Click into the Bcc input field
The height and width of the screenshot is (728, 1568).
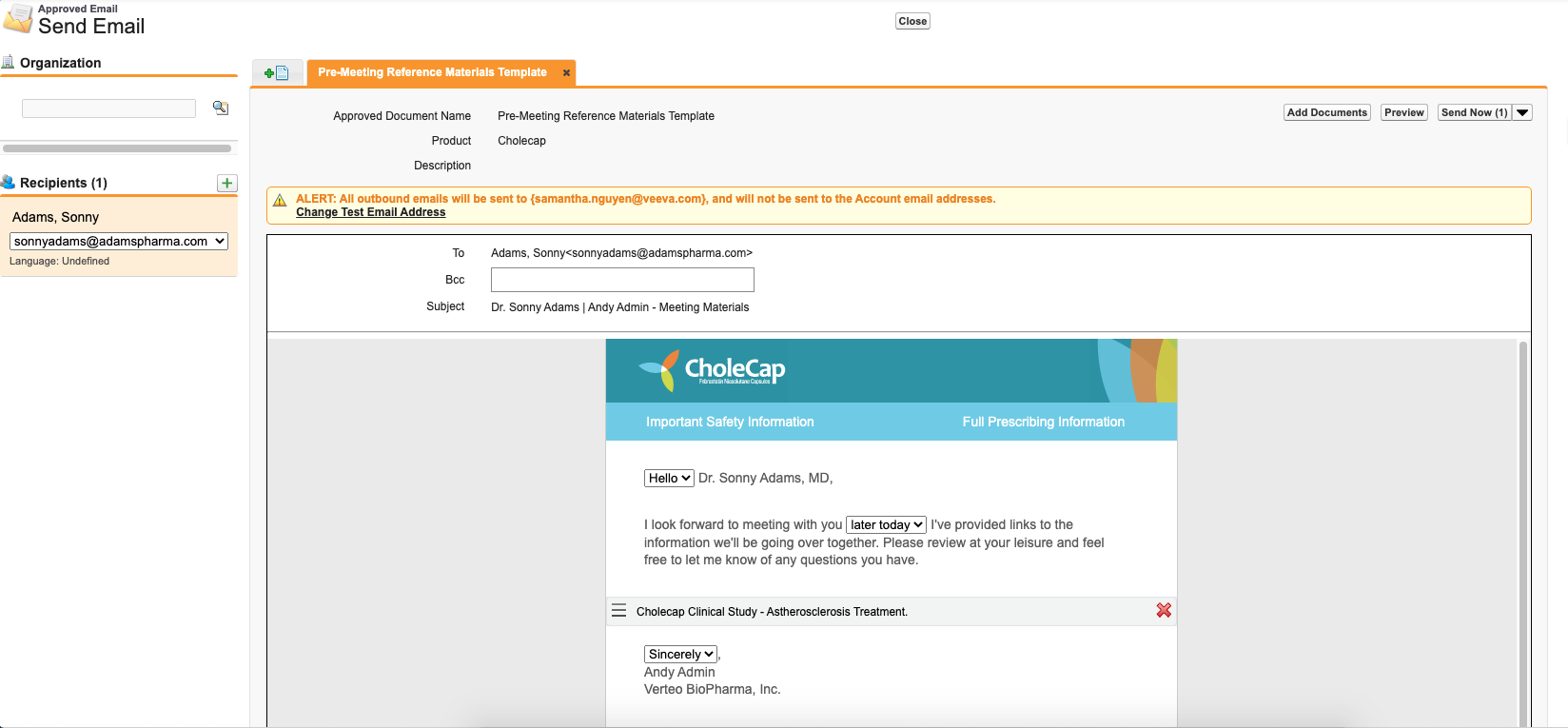(622, 280)
